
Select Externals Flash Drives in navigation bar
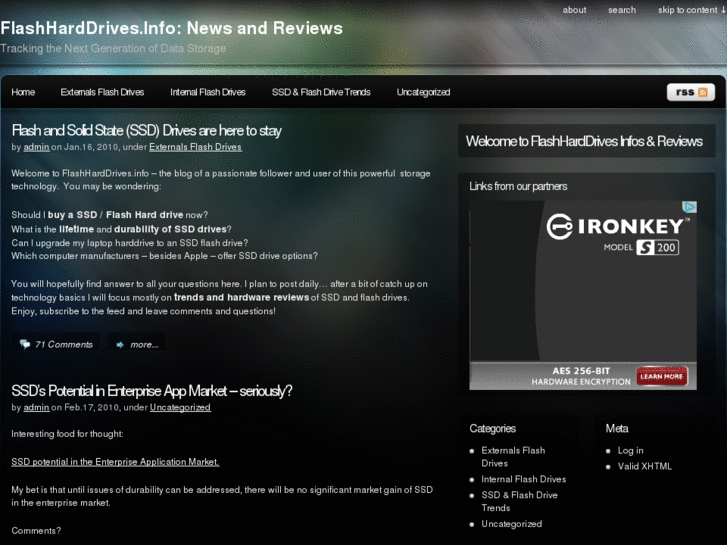click(x=102, y=92)
